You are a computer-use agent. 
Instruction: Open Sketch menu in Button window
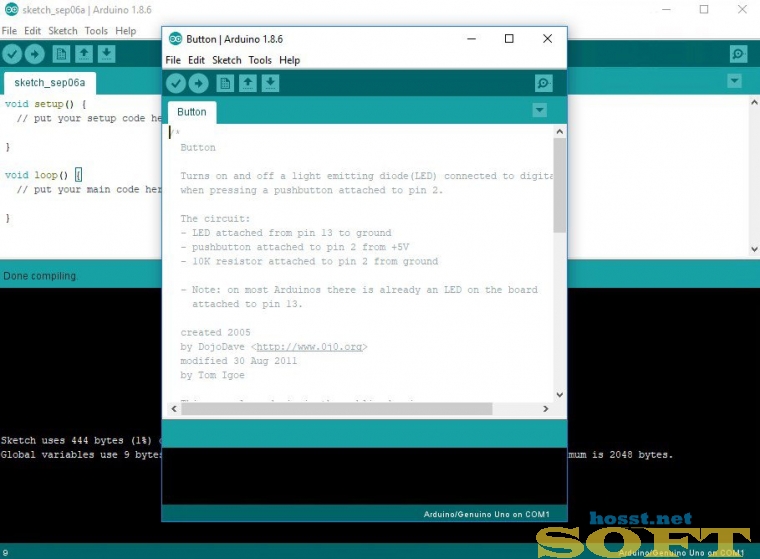click(227, 60)
